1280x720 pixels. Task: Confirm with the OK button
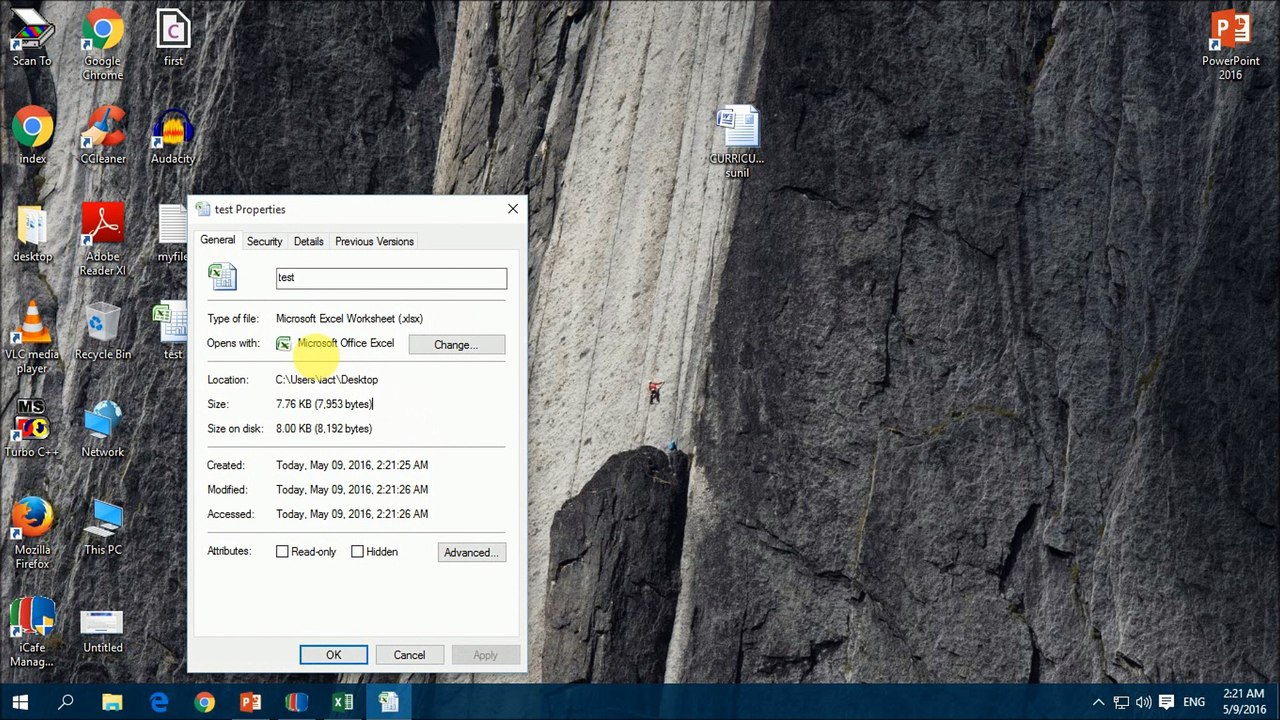[x=333, y=655]
